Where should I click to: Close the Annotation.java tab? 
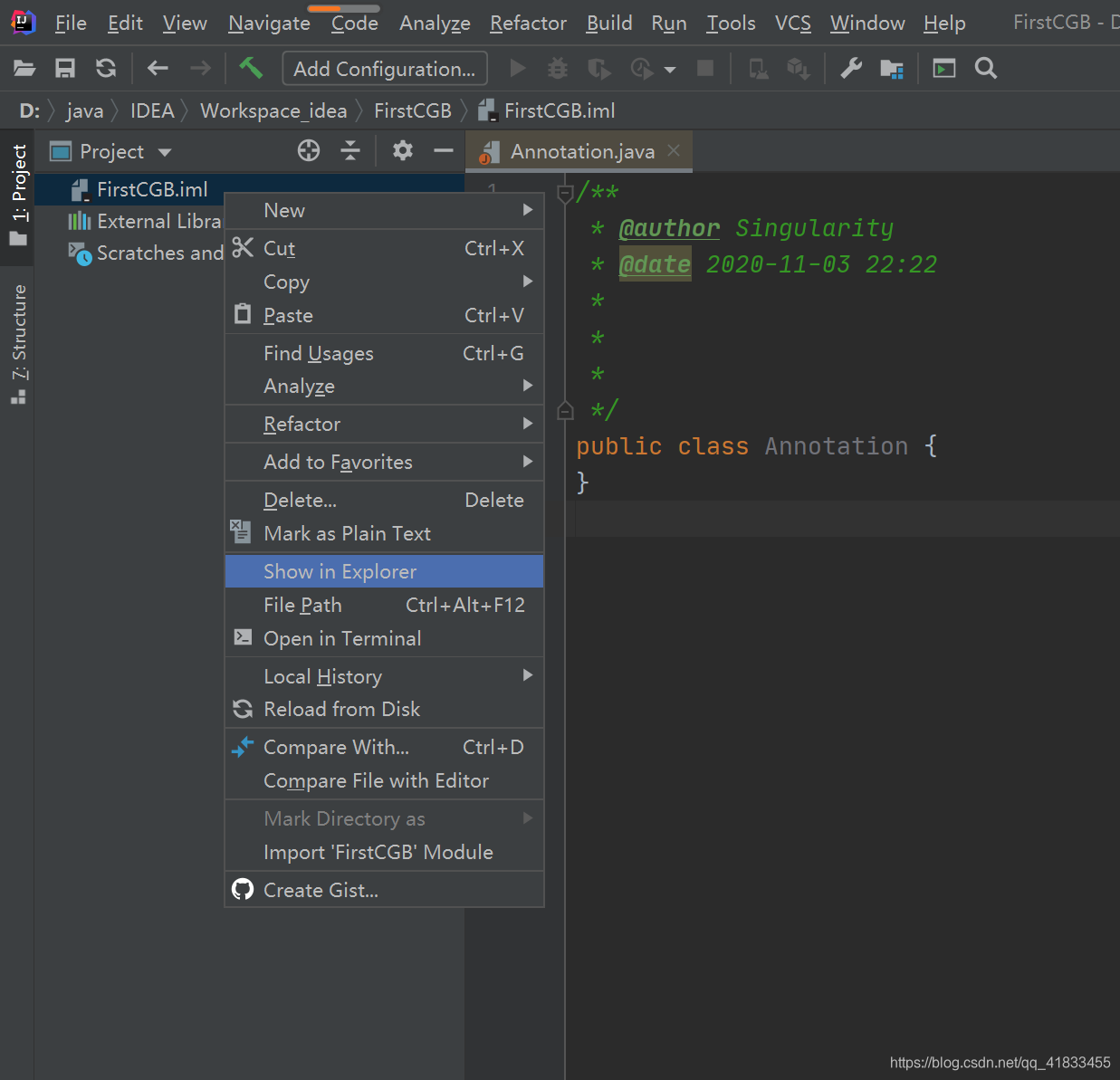674,150
